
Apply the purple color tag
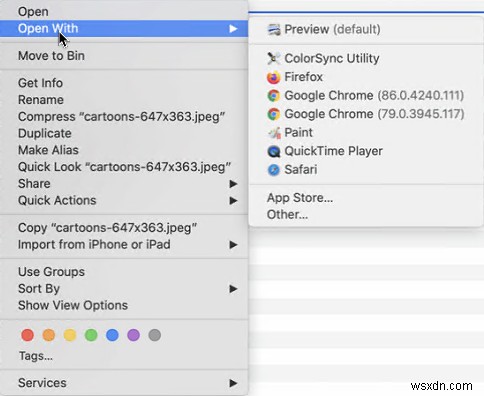[x=133, y=335]
